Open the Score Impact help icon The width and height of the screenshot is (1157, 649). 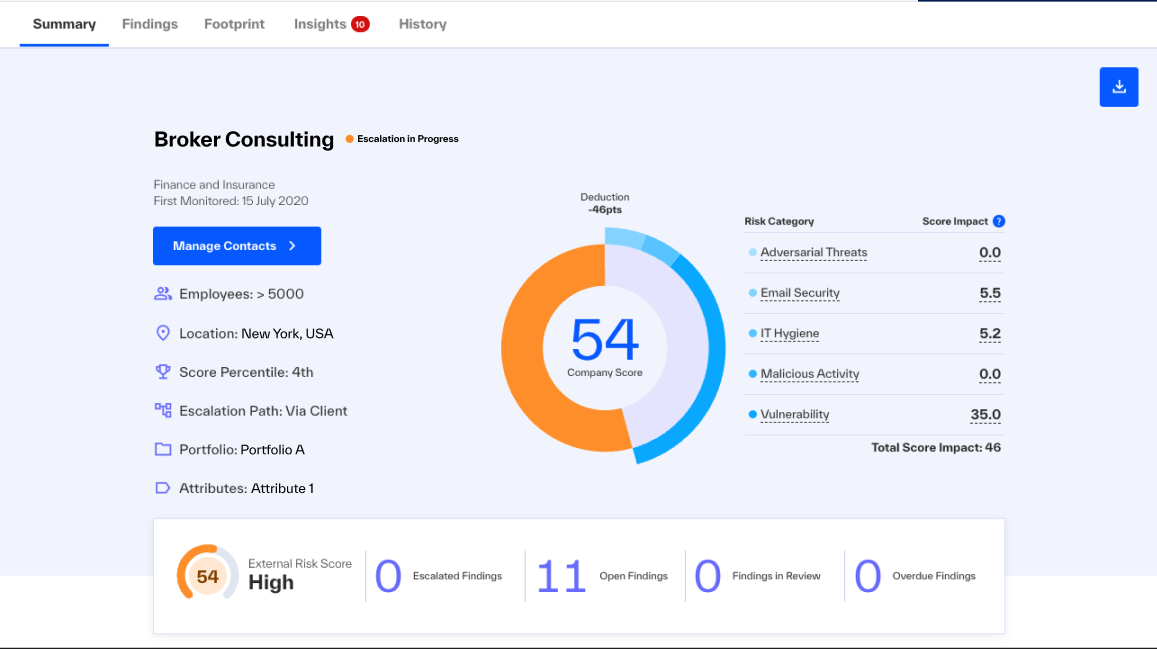coord(998,221)
